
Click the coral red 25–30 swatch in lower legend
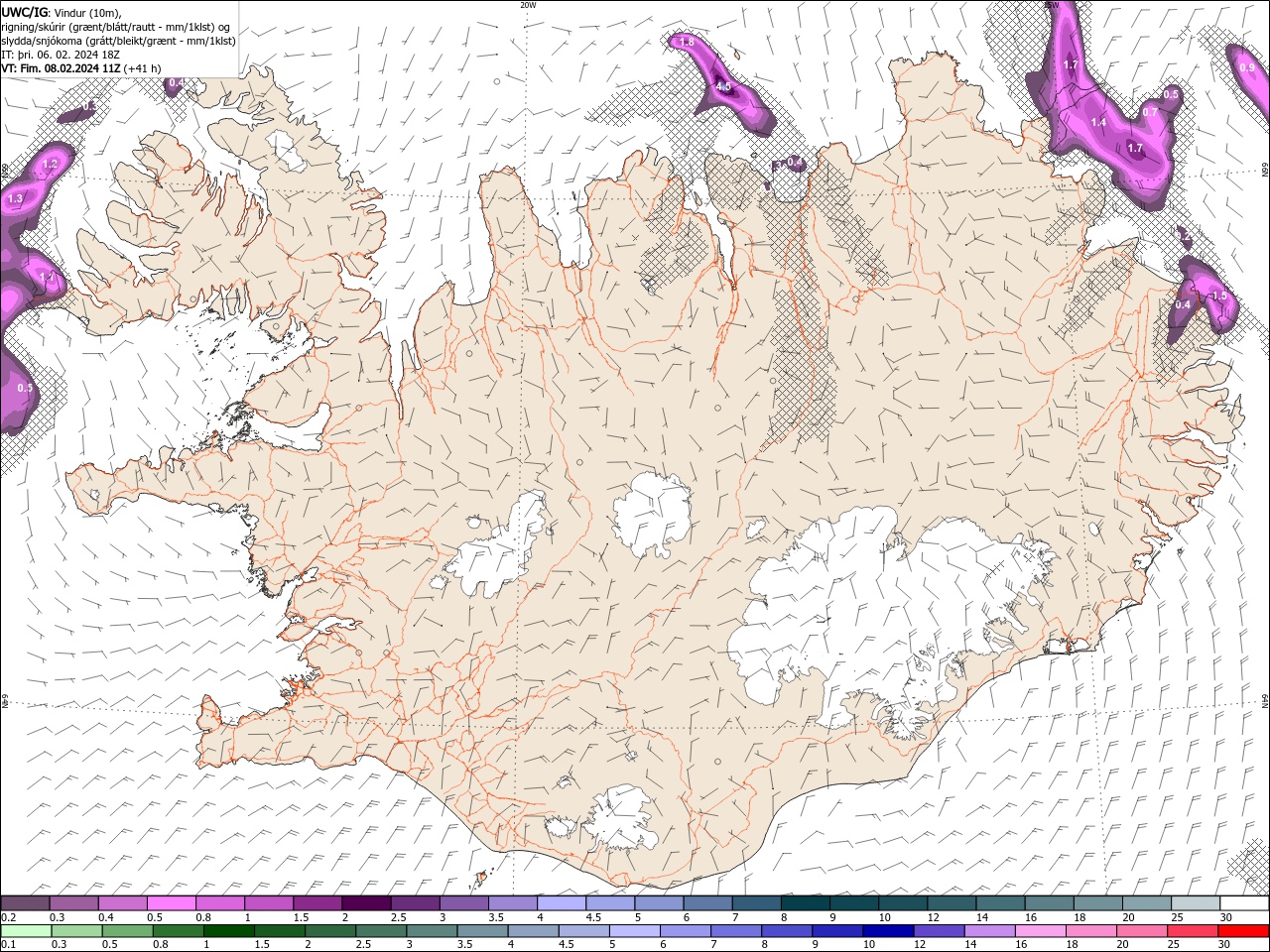[1192, 931]
